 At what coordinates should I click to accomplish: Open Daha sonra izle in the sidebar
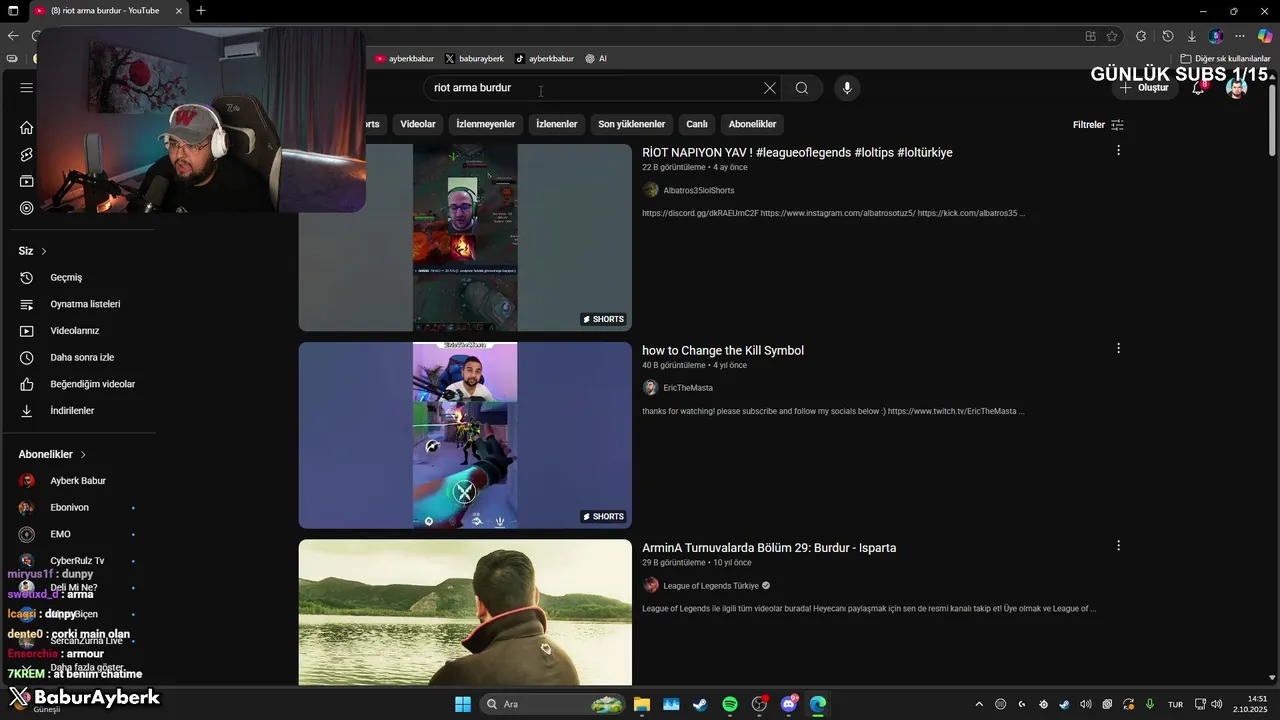tap(80, 357)
